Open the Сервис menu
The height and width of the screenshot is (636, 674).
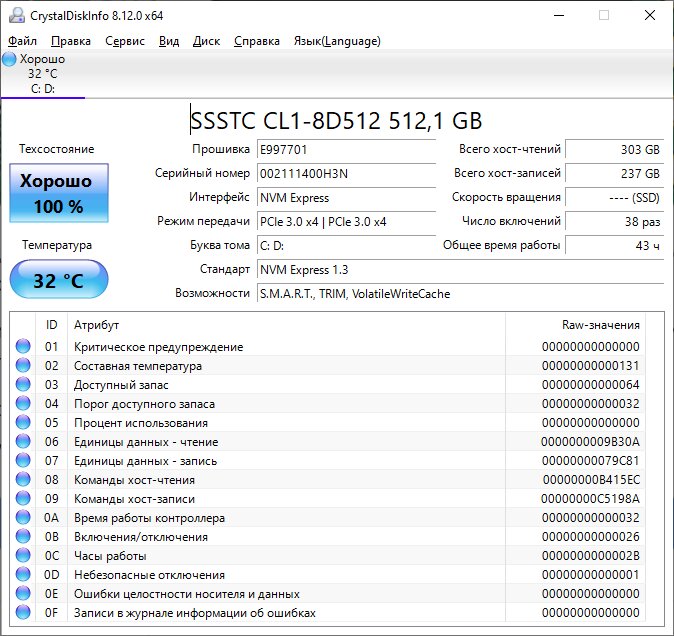pyautogui.click(x=125, y=41)
